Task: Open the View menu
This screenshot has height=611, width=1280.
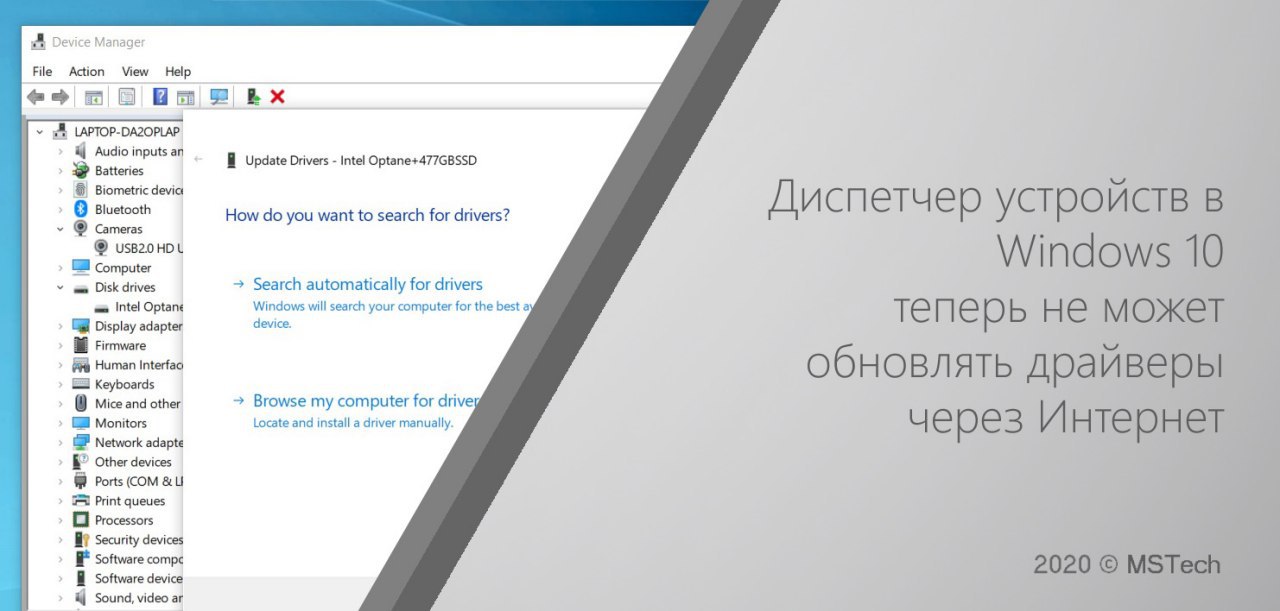Action: [135, 71]
